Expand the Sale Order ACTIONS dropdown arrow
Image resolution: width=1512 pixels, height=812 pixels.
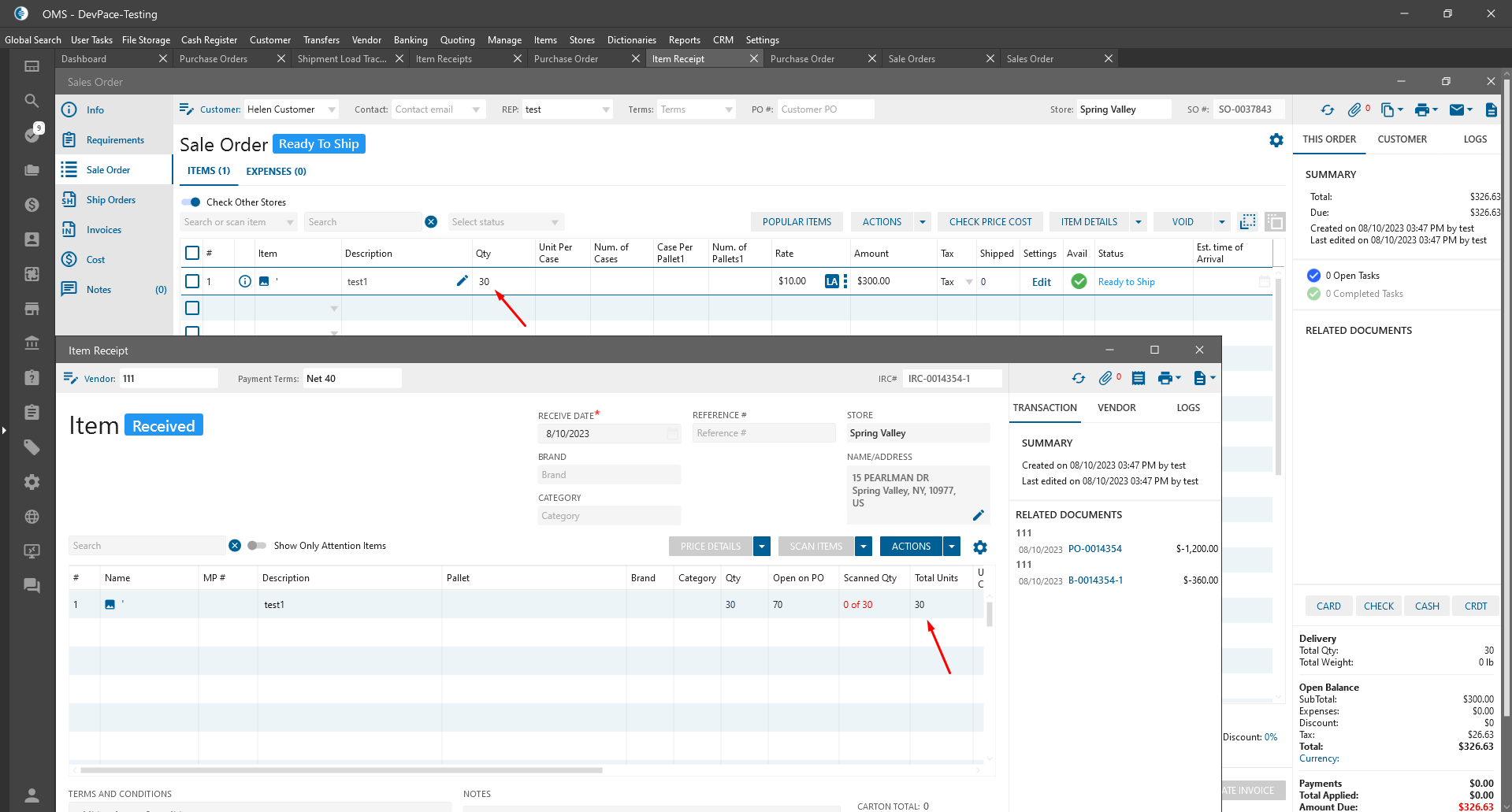click(x=923, y=222)
